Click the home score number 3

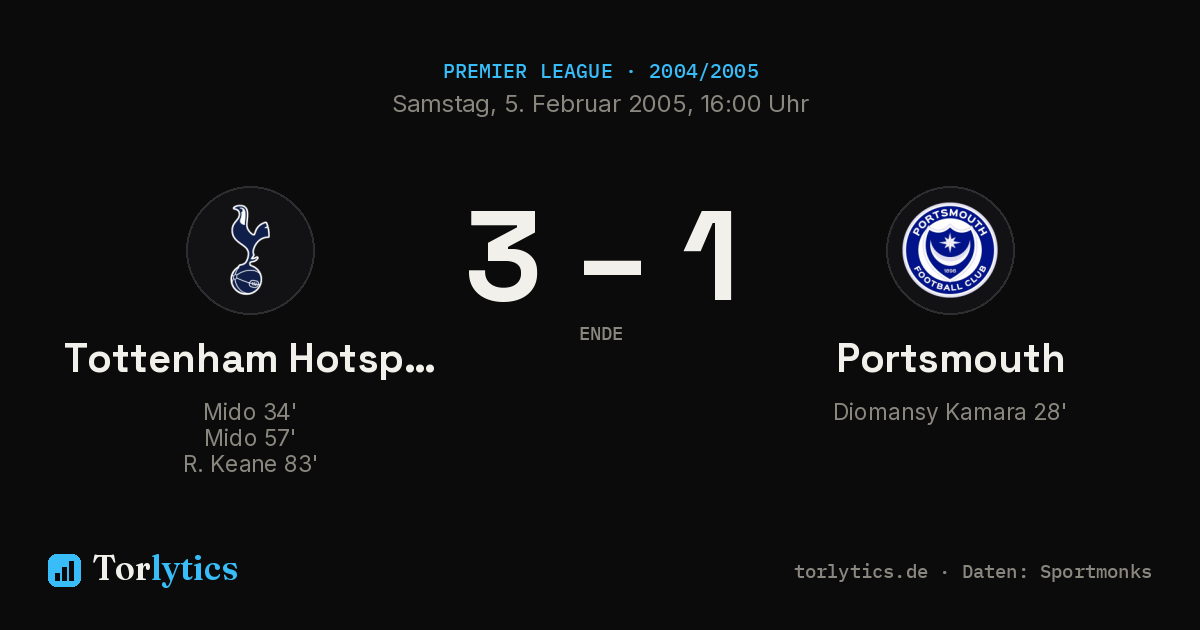[504, 255]
